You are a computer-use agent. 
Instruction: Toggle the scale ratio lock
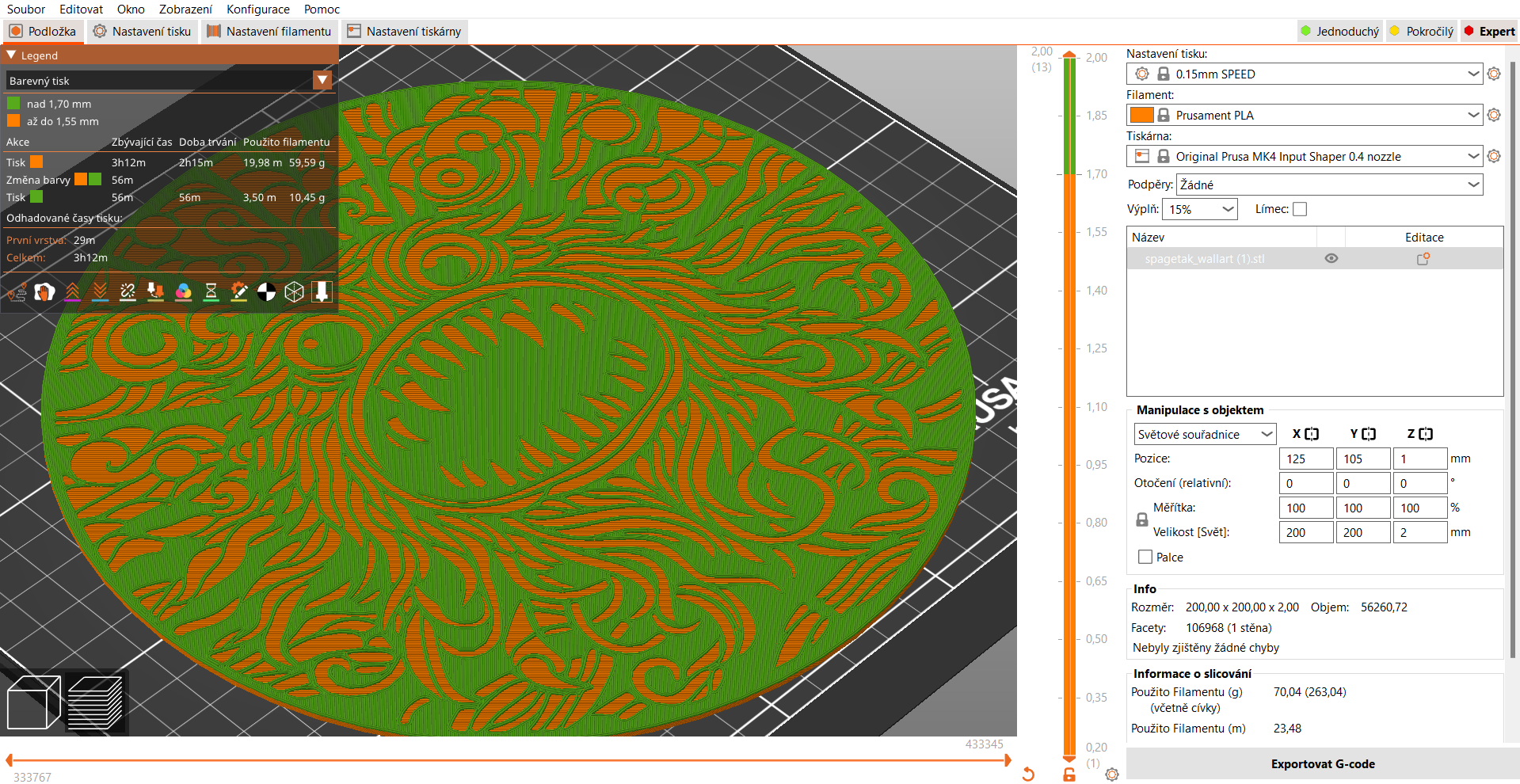(1142, 519)
